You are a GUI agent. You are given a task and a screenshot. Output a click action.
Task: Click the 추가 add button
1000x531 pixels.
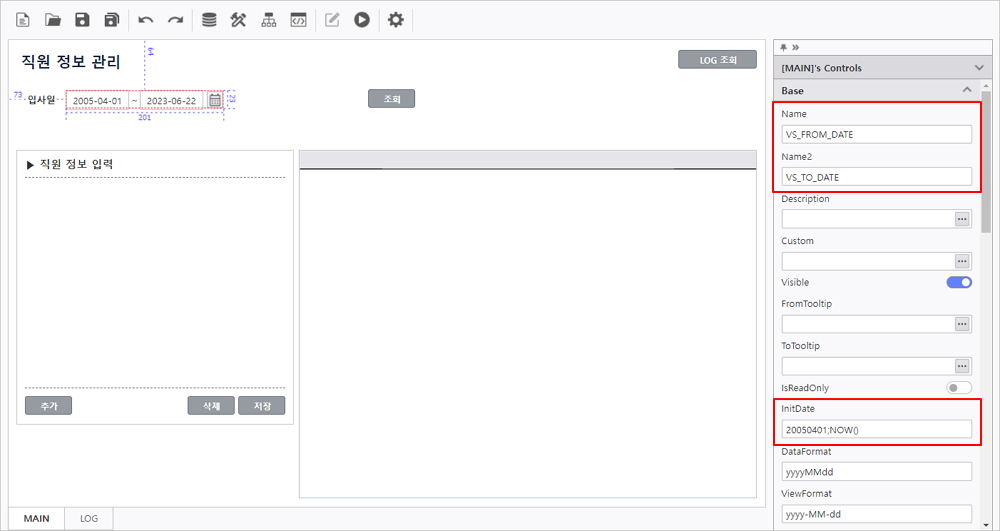click(x=48, y=405)
